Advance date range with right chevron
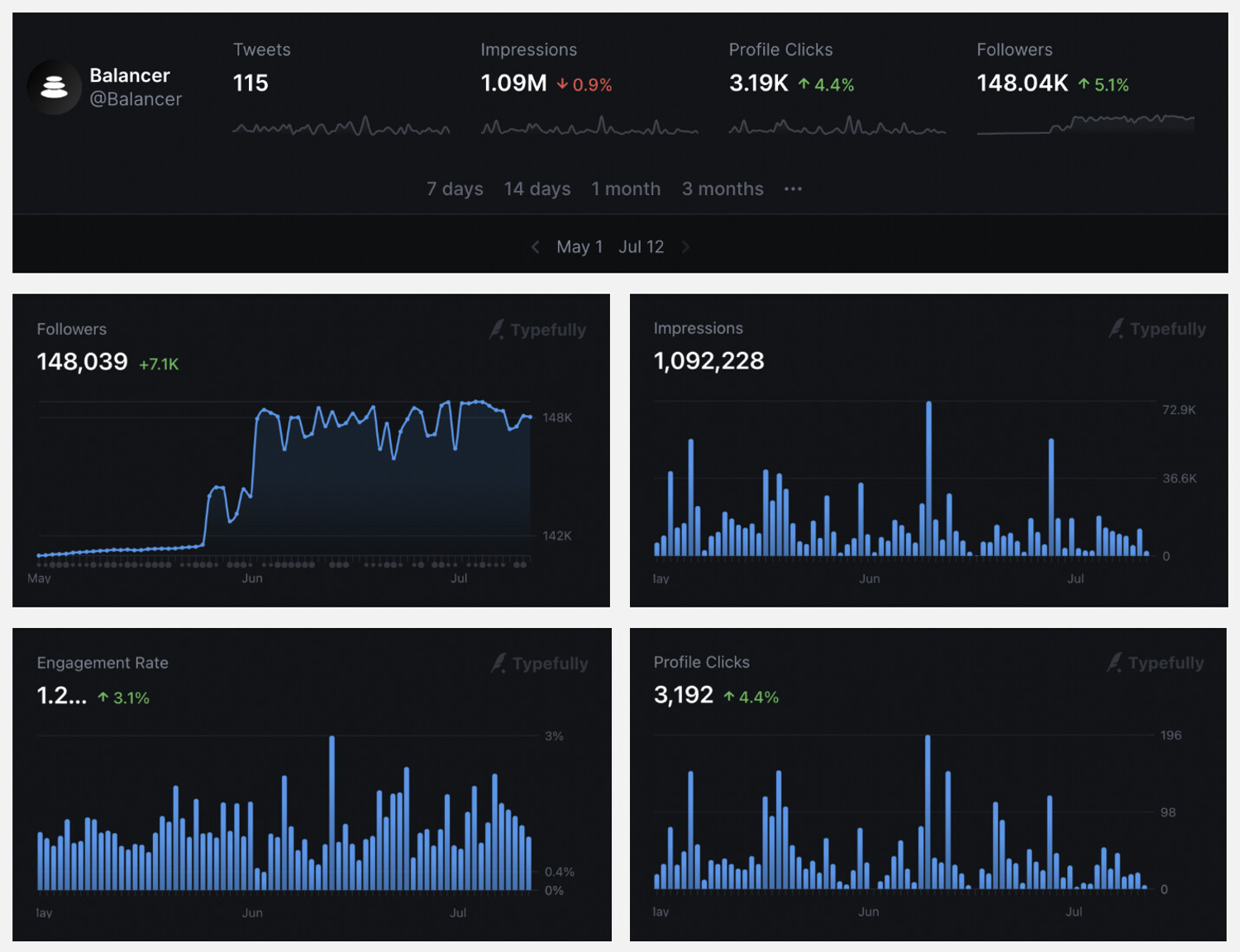1240x952 pixels. (685, 247)
